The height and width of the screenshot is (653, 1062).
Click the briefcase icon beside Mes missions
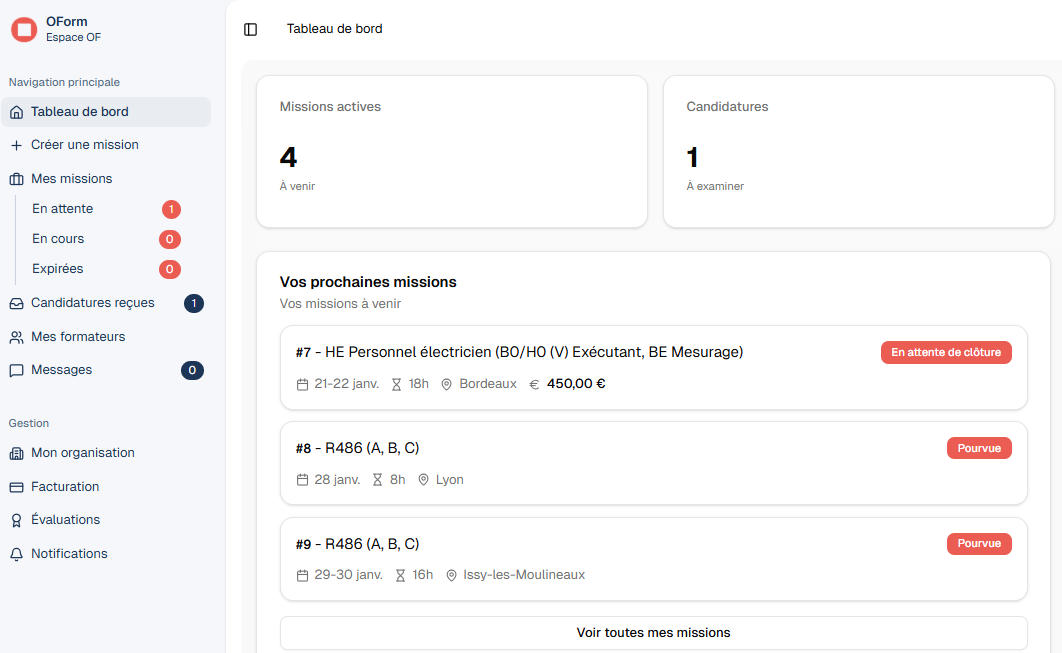point(16,179)
